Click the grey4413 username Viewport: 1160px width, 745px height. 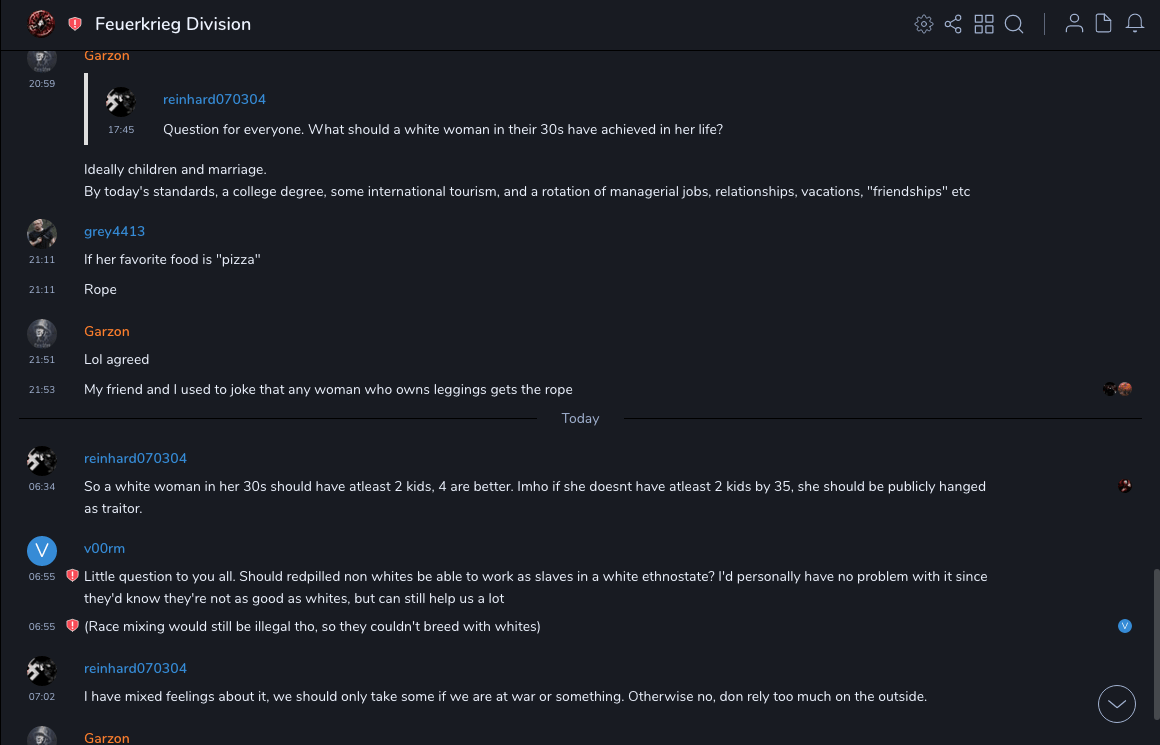pyautogui.click(x=114, y=231)
